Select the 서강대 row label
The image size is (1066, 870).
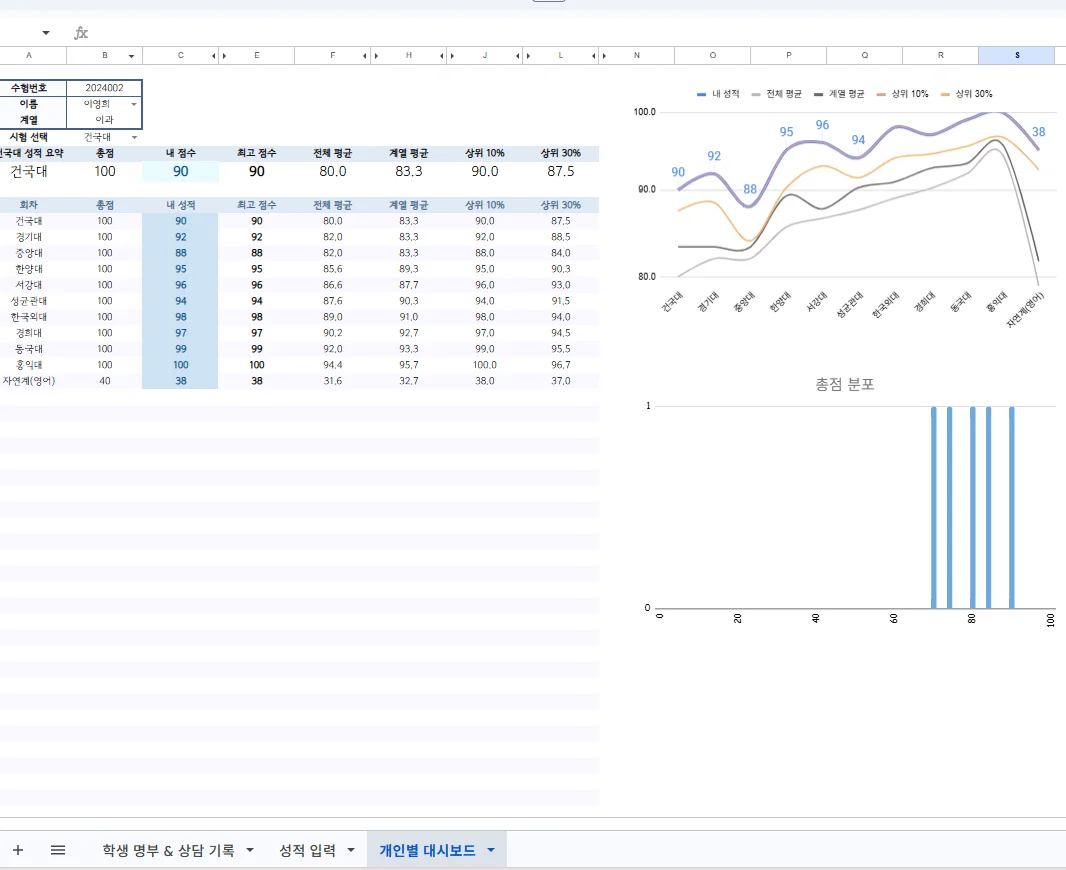[29, 285]
